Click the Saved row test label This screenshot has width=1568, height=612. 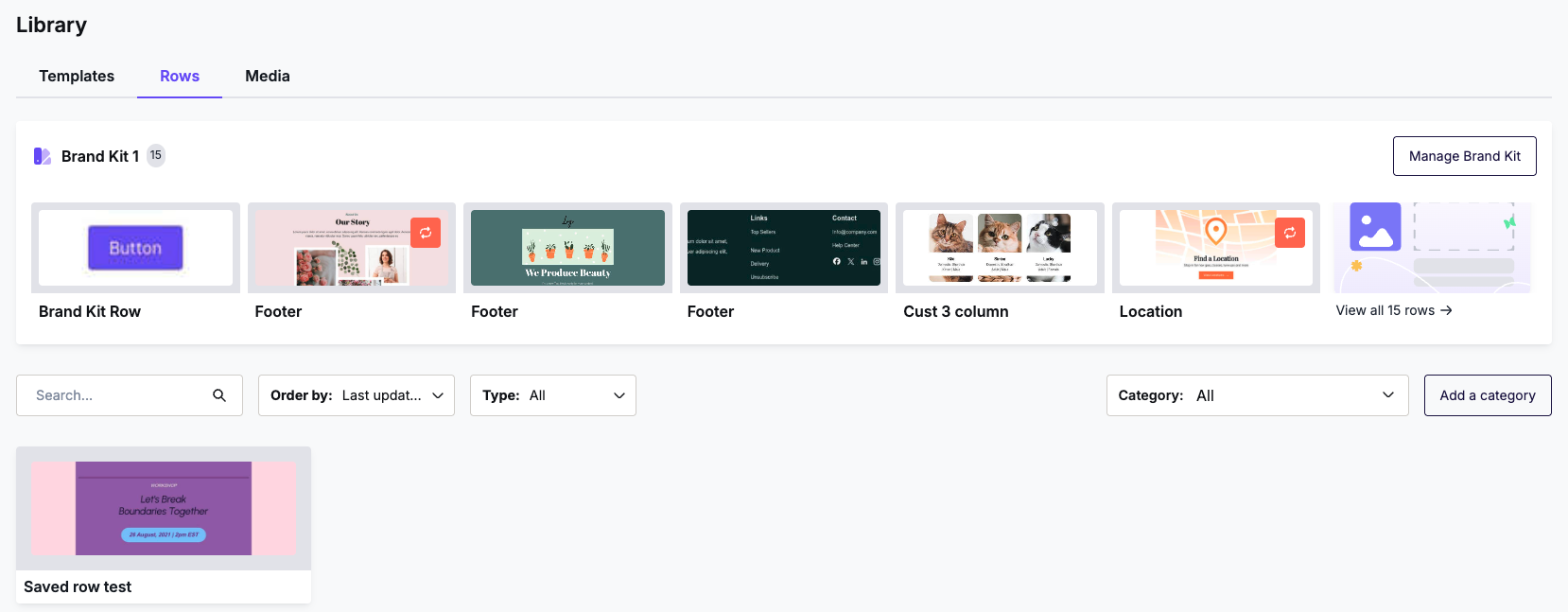tap(78, 586)
